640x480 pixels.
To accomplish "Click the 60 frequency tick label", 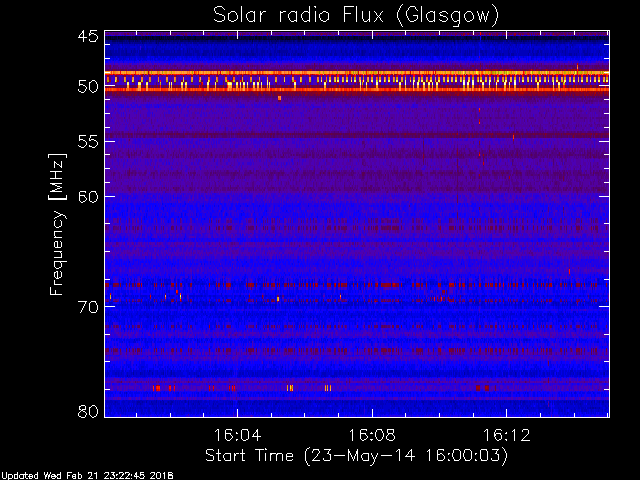I will 88,197.
